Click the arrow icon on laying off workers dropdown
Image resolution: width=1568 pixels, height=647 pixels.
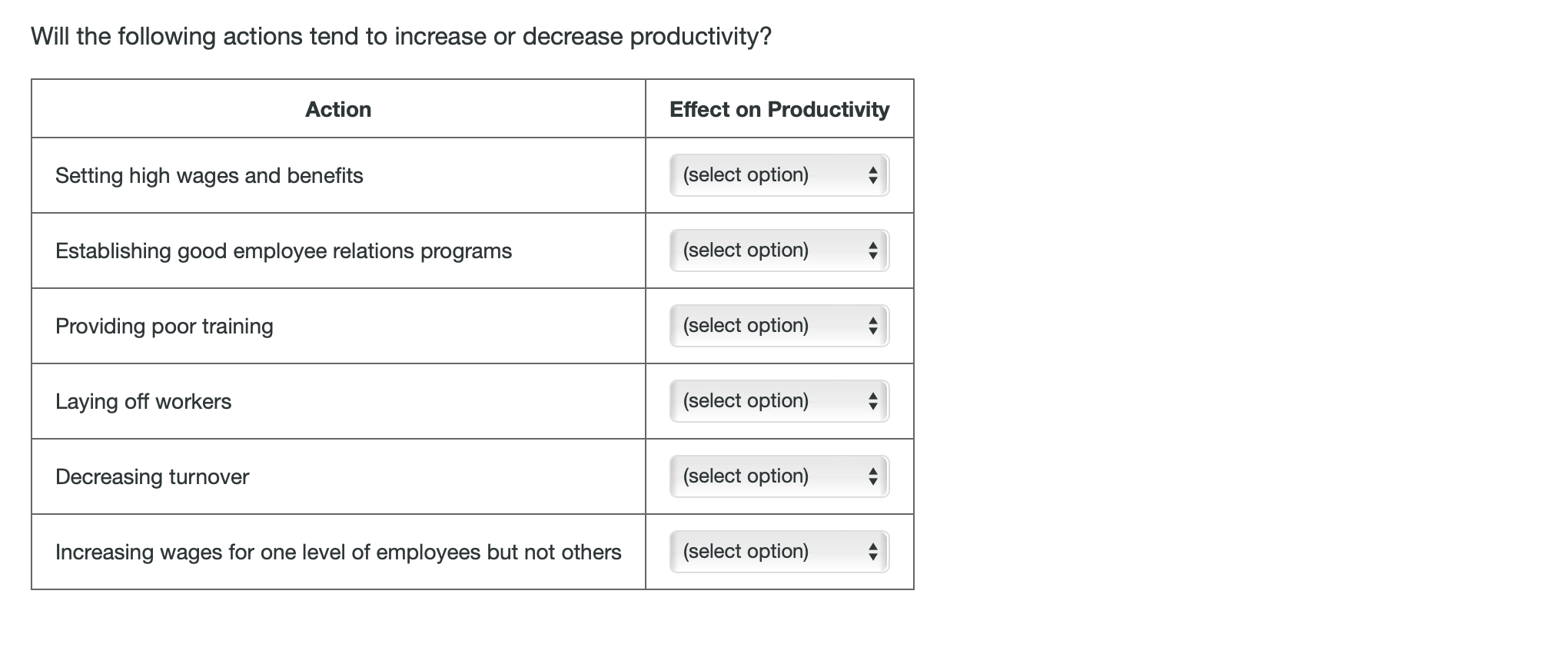pyautogui.click(x=874, y=400)
